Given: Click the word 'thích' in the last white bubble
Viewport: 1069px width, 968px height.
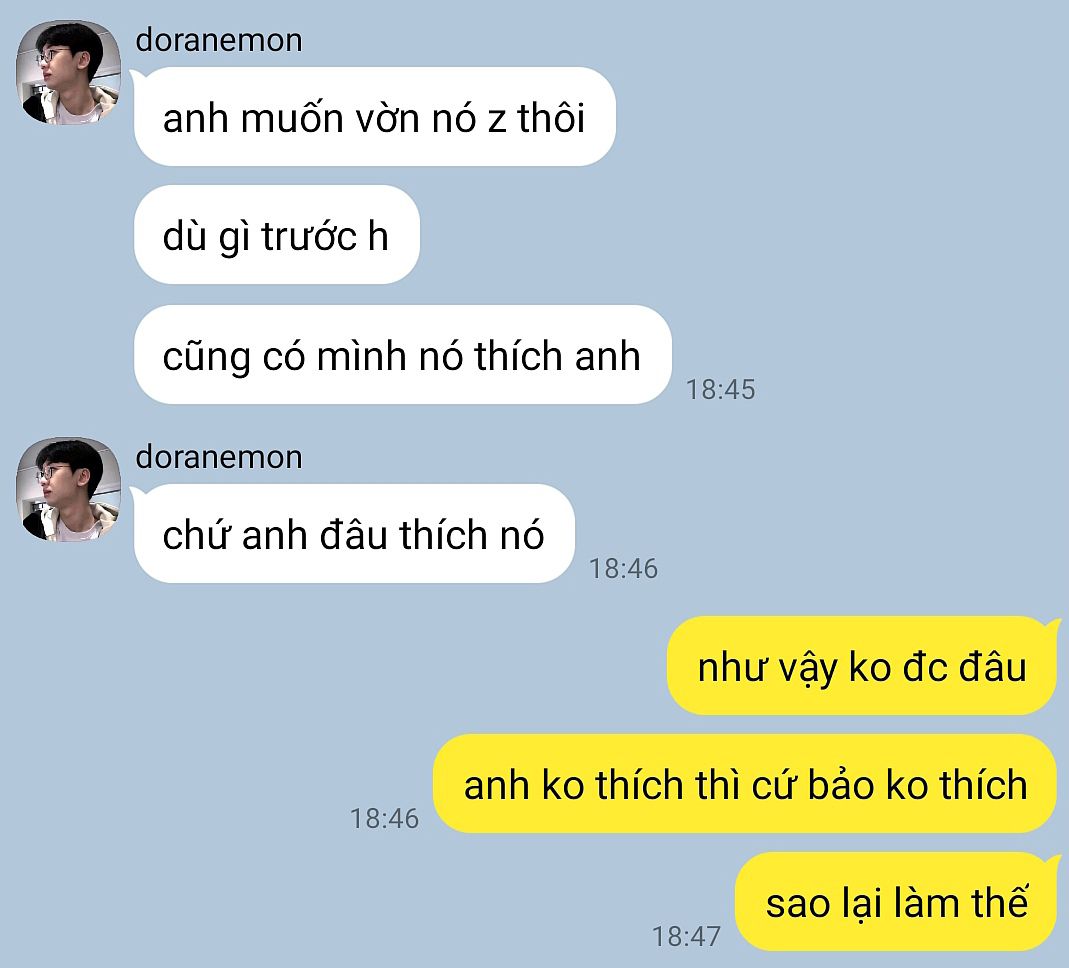Looking at the screenshot, I should tap(444, 534).
